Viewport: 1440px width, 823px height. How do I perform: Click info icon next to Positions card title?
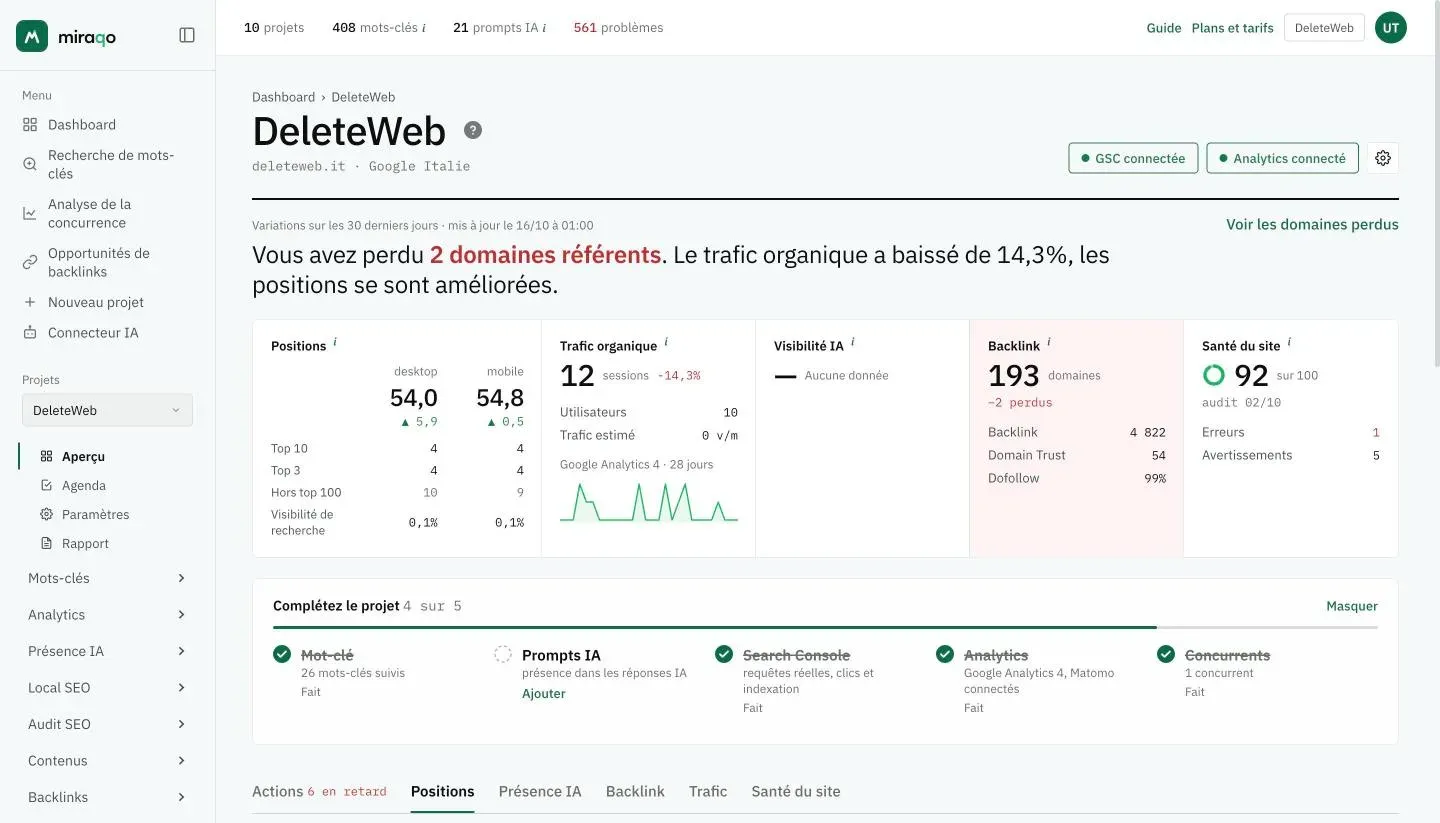click(335, 342)
